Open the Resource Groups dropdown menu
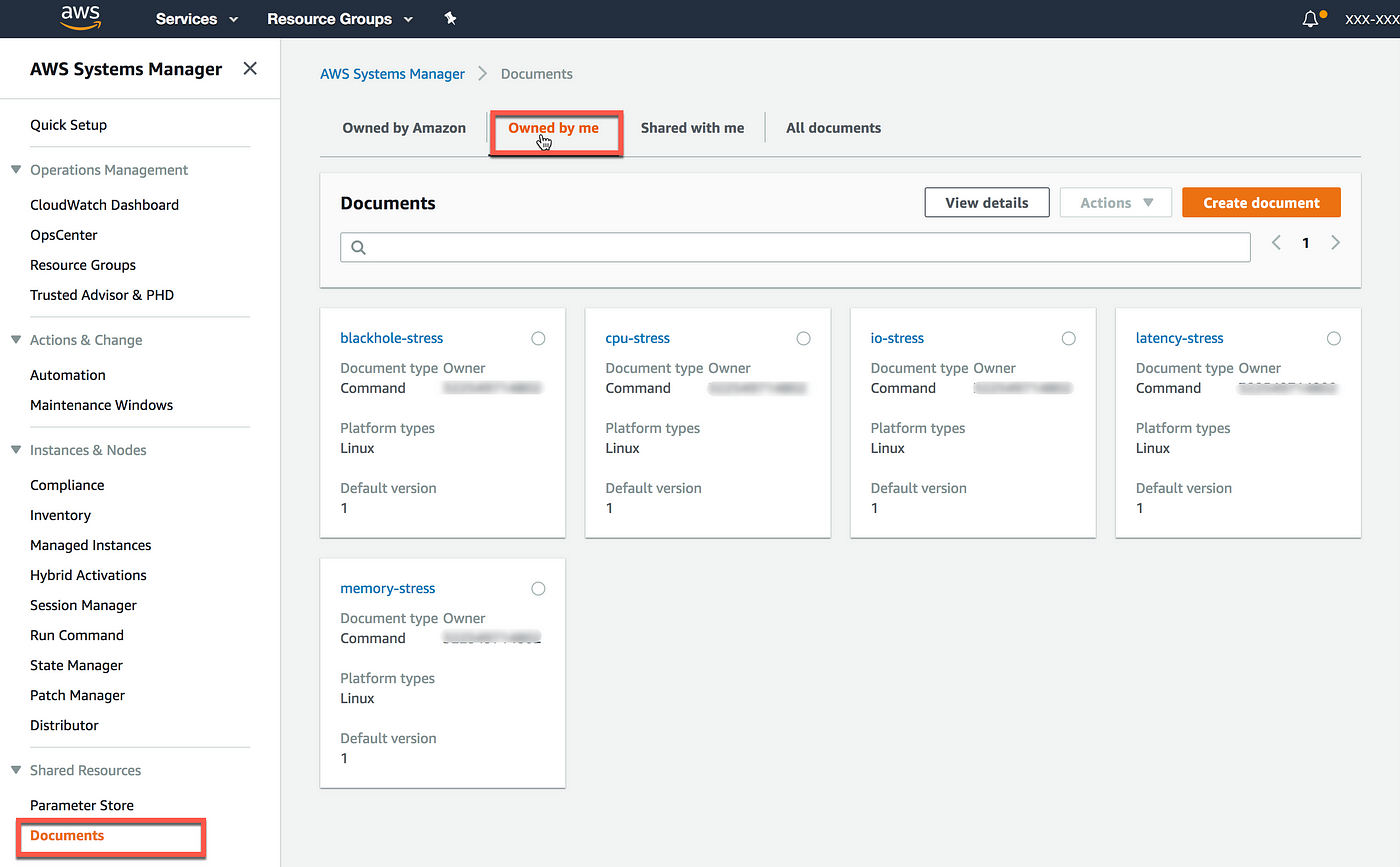The width and height of the screenshot is (1400, 867). click(340, 19)
